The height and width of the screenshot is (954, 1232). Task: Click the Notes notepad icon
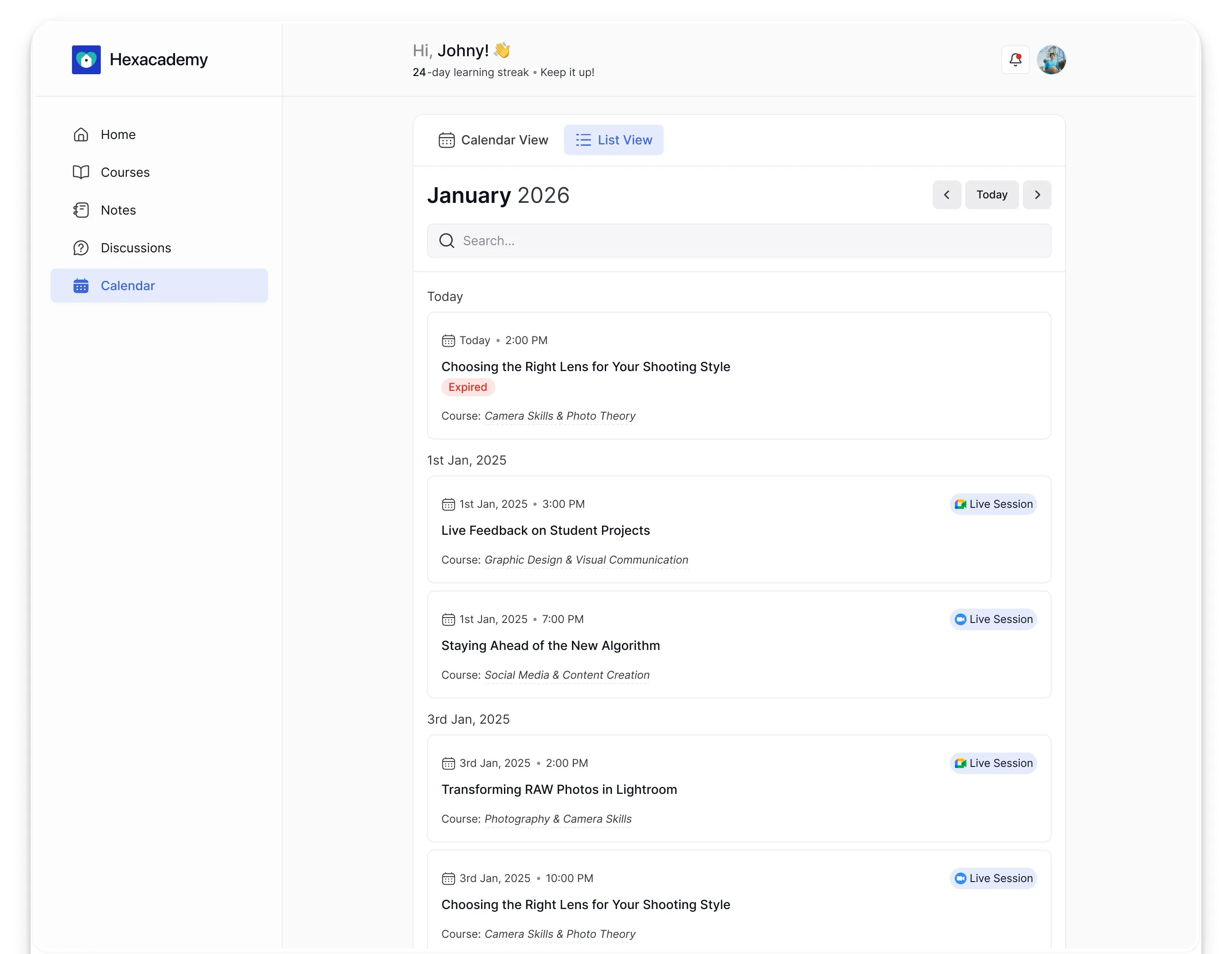81,211
